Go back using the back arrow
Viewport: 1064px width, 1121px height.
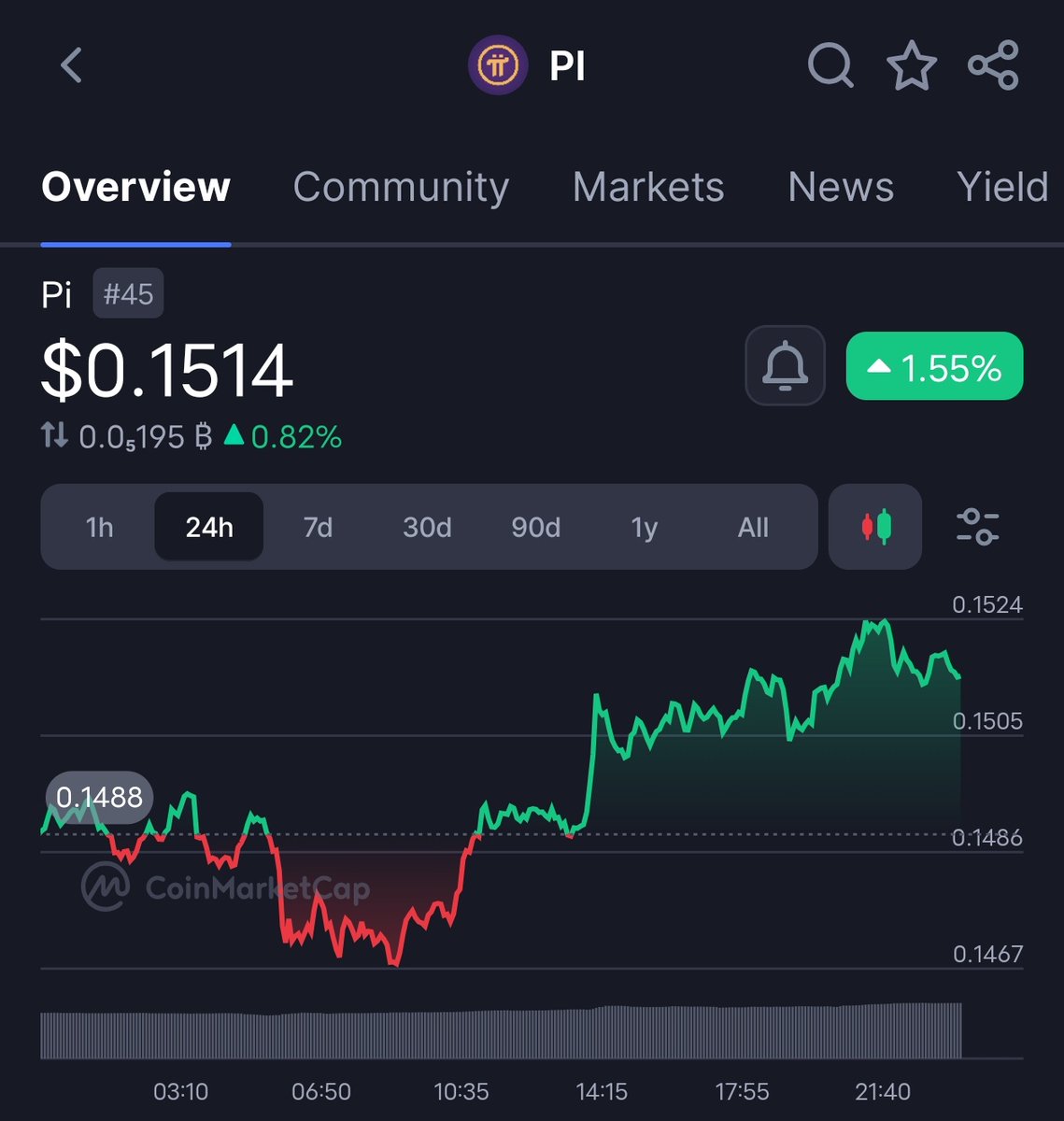[x=72, y=66]
